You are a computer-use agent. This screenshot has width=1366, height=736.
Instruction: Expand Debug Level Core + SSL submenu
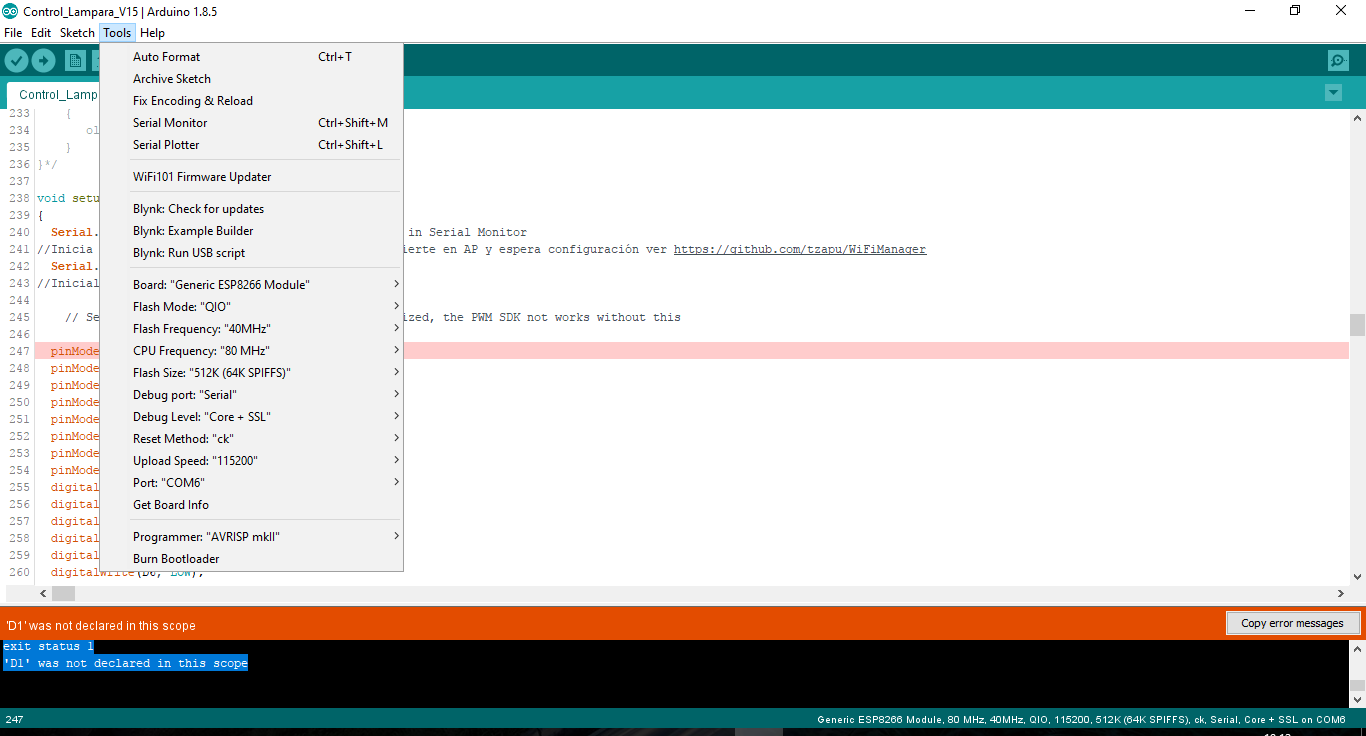tap(251, 417)
